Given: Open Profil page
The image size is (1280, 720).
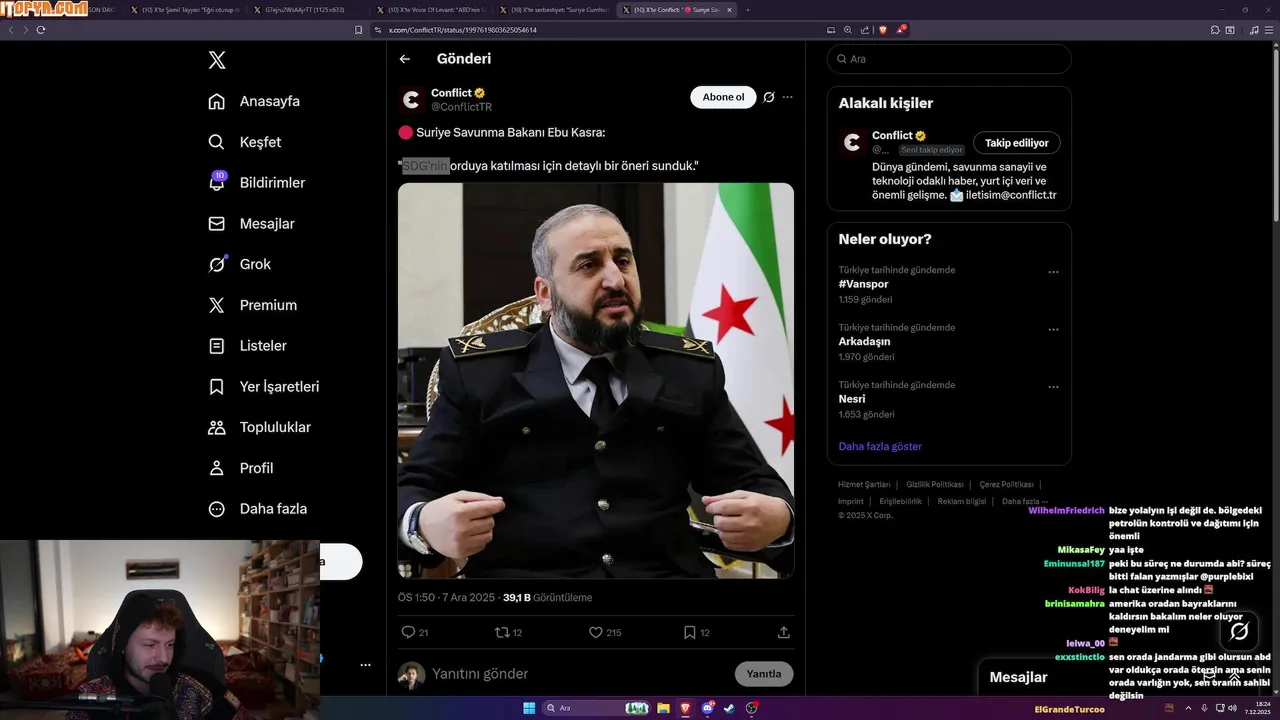Looking at the screenshot, I should click(240, 468).
